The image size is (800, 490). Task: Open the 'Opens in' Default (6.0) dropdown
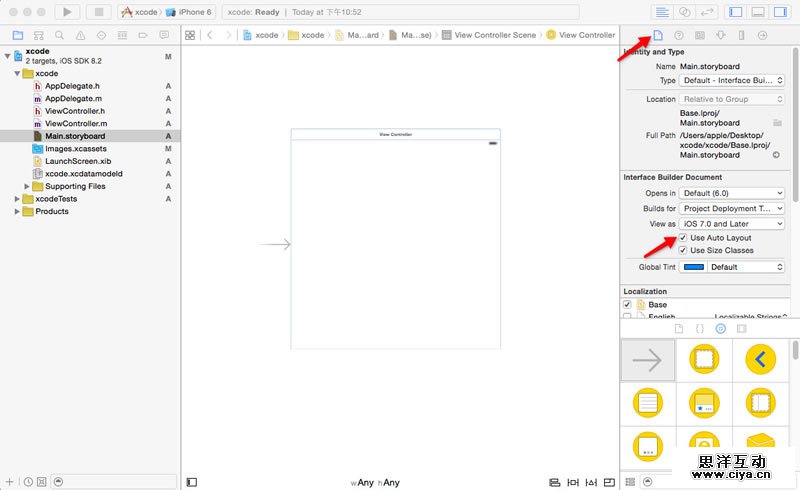731,193
